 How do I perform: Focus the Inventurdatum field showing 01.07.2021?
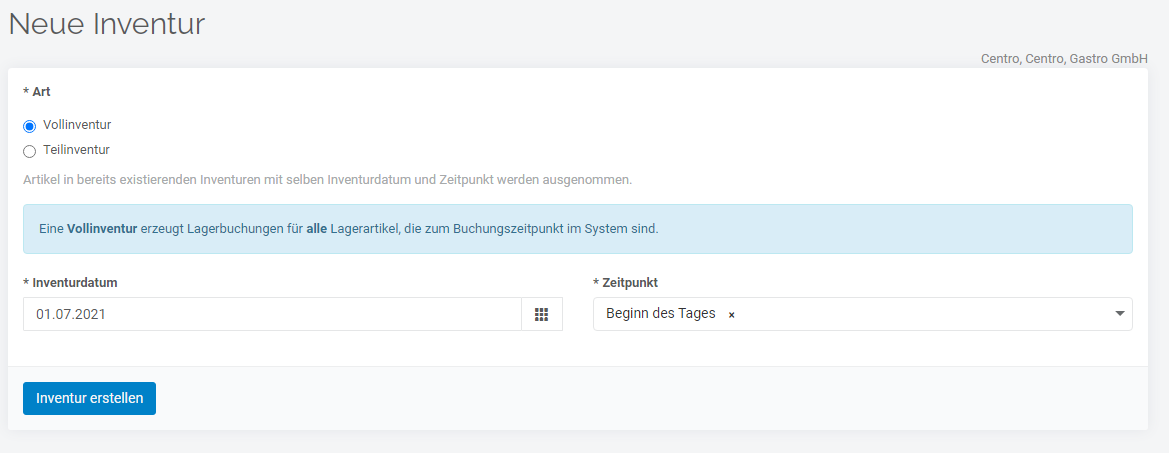tap(272, 314)
